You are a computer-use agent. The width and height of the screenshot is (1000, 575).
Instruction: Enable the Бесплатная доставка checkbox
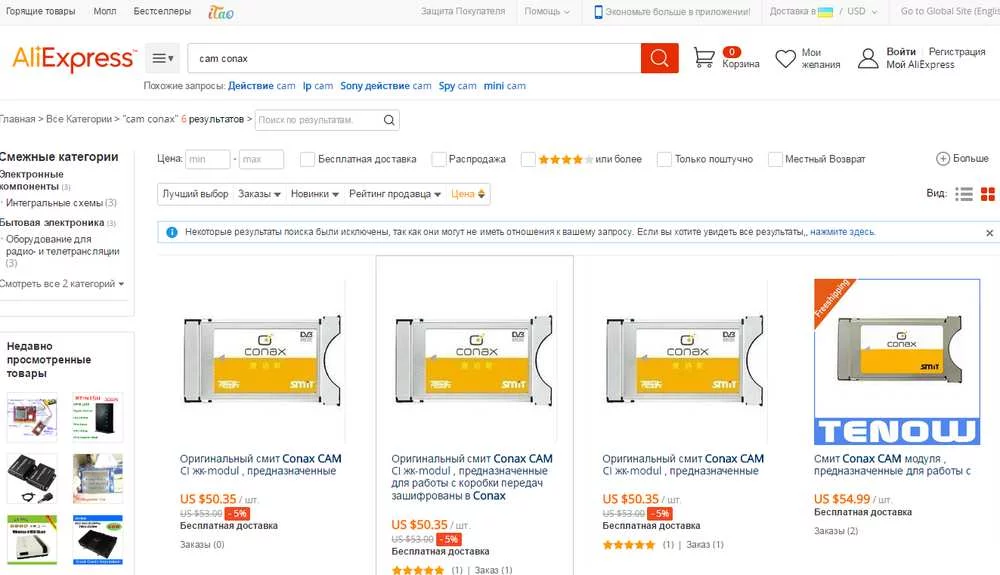308,159
